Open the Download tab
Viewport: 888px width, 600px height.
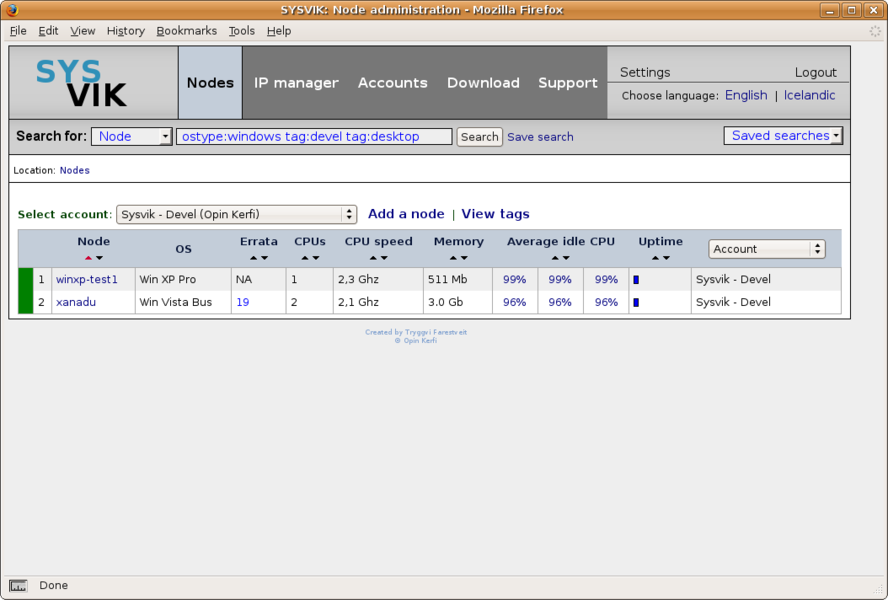coord(483,83)
